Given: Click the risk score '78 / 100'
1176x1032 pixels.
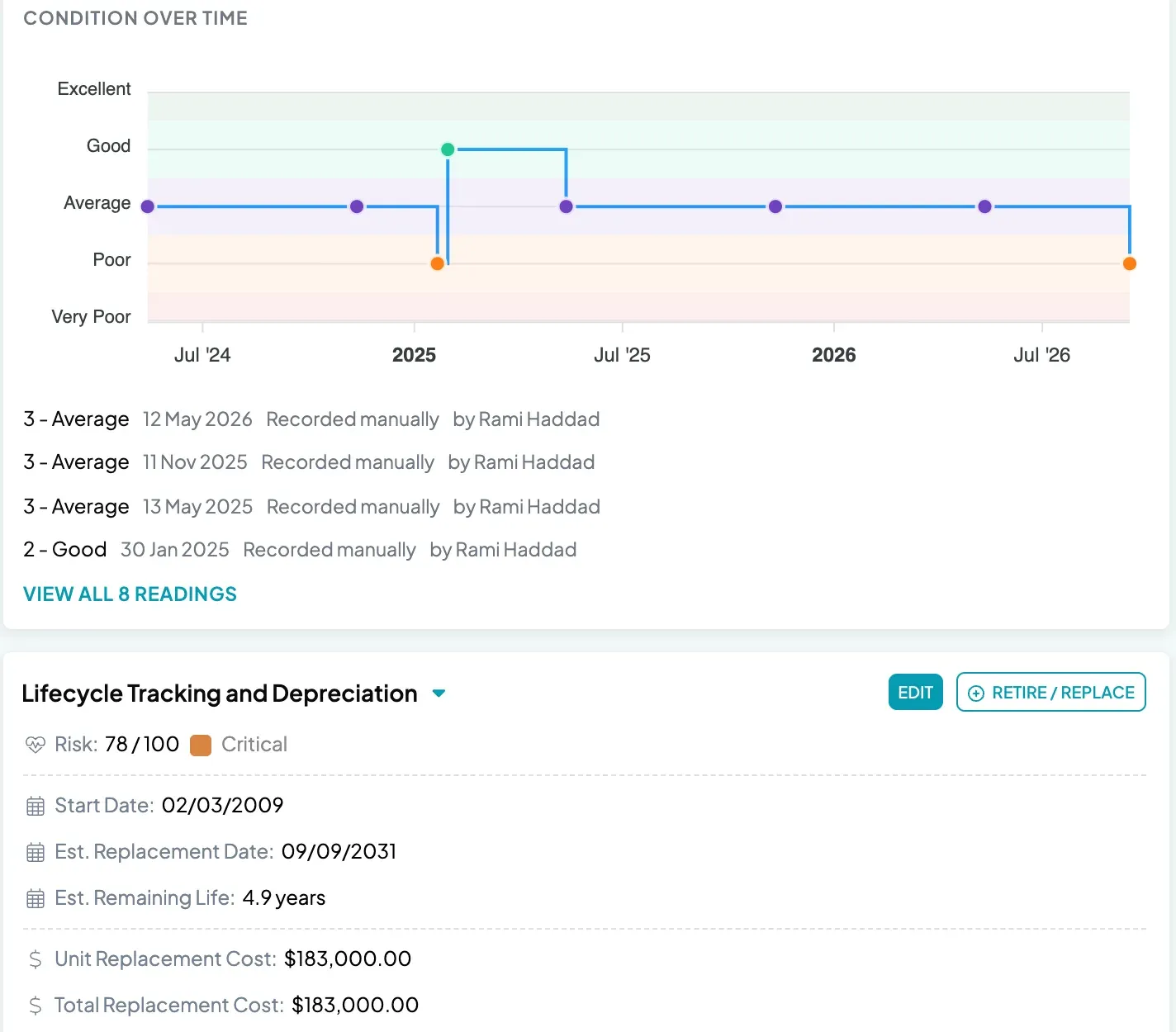Looking at the screenshot, I should point(142,745).
